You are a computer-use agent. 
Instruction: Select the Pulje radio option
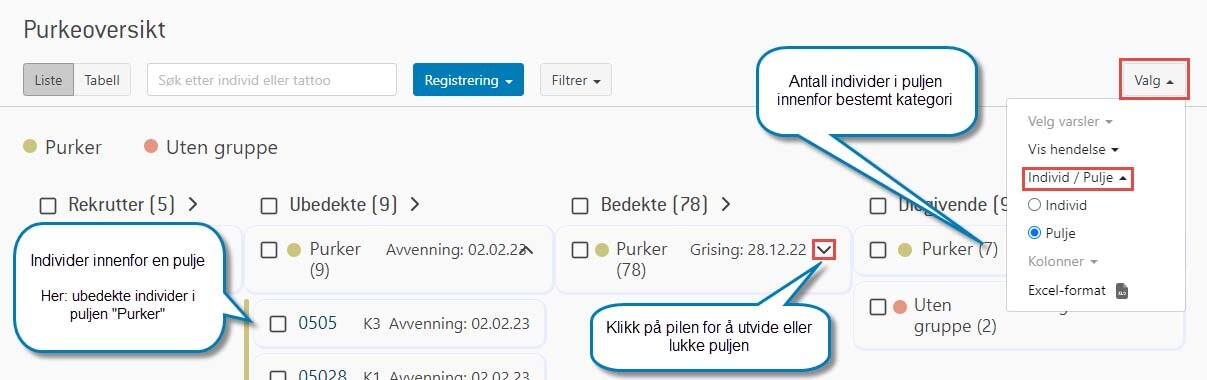point(1035,233)
